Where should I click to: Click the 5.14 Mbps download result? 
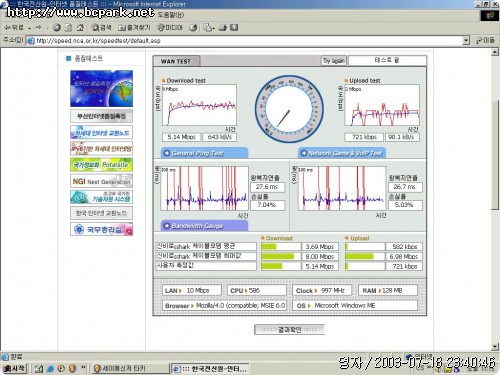coord(181,137)
